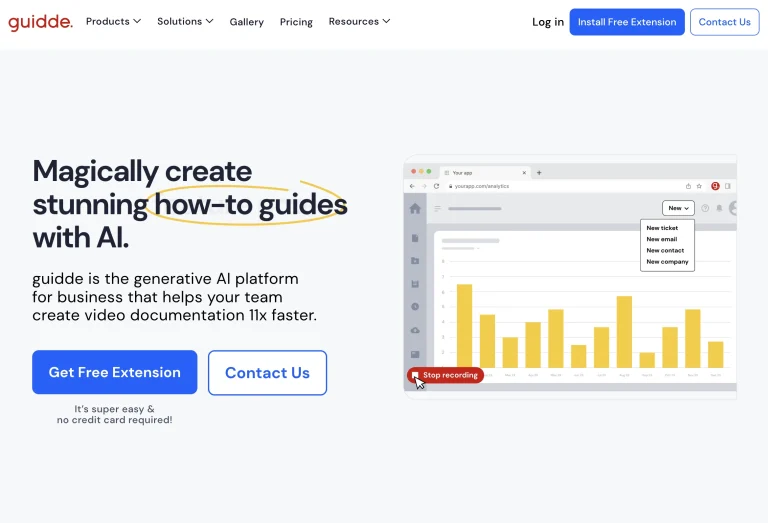Click the Log in link

click(x=548, y=22)
